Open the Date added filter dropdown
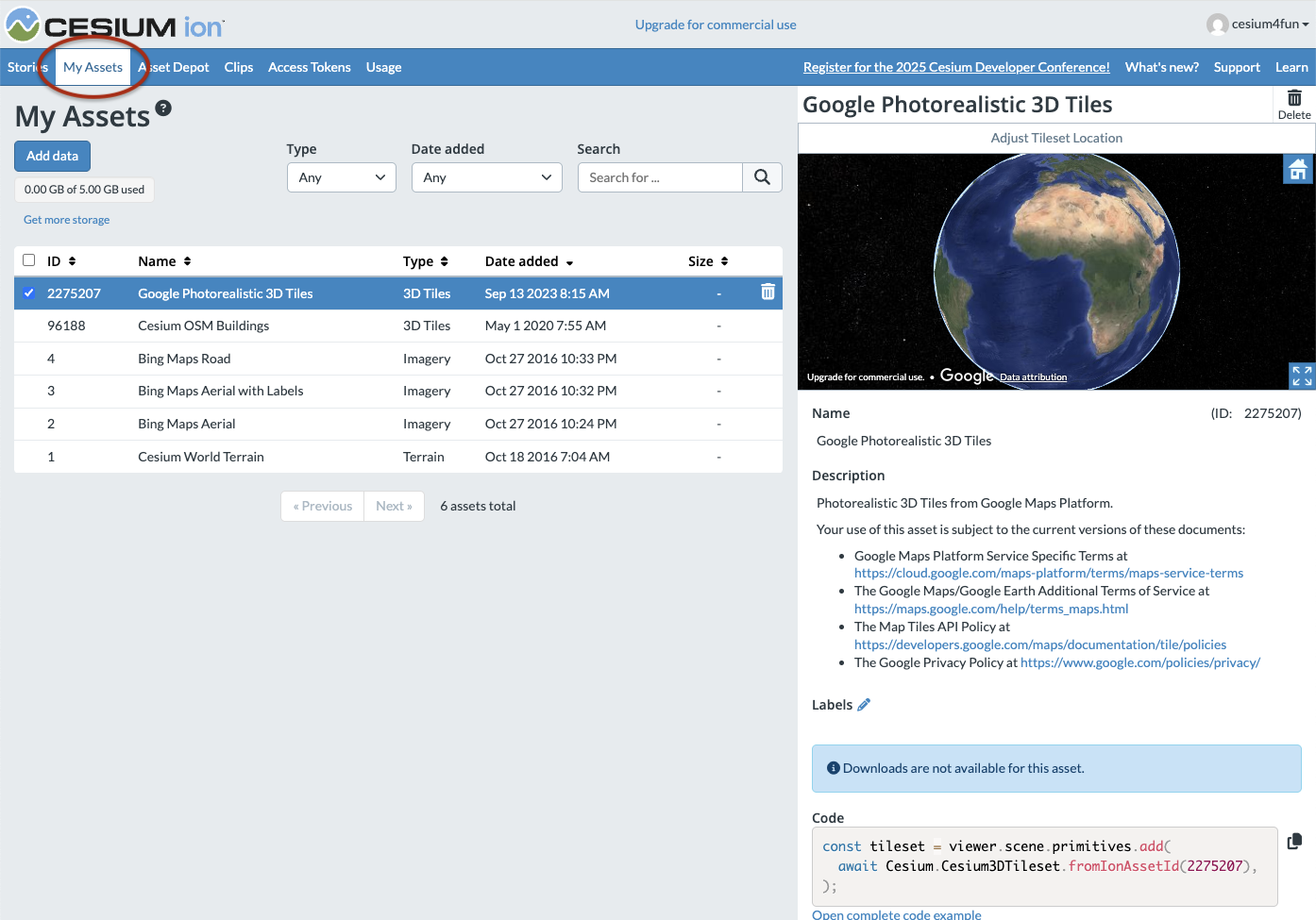The width and height of the screenshot is (1316, 920). (x=486, y=177)
